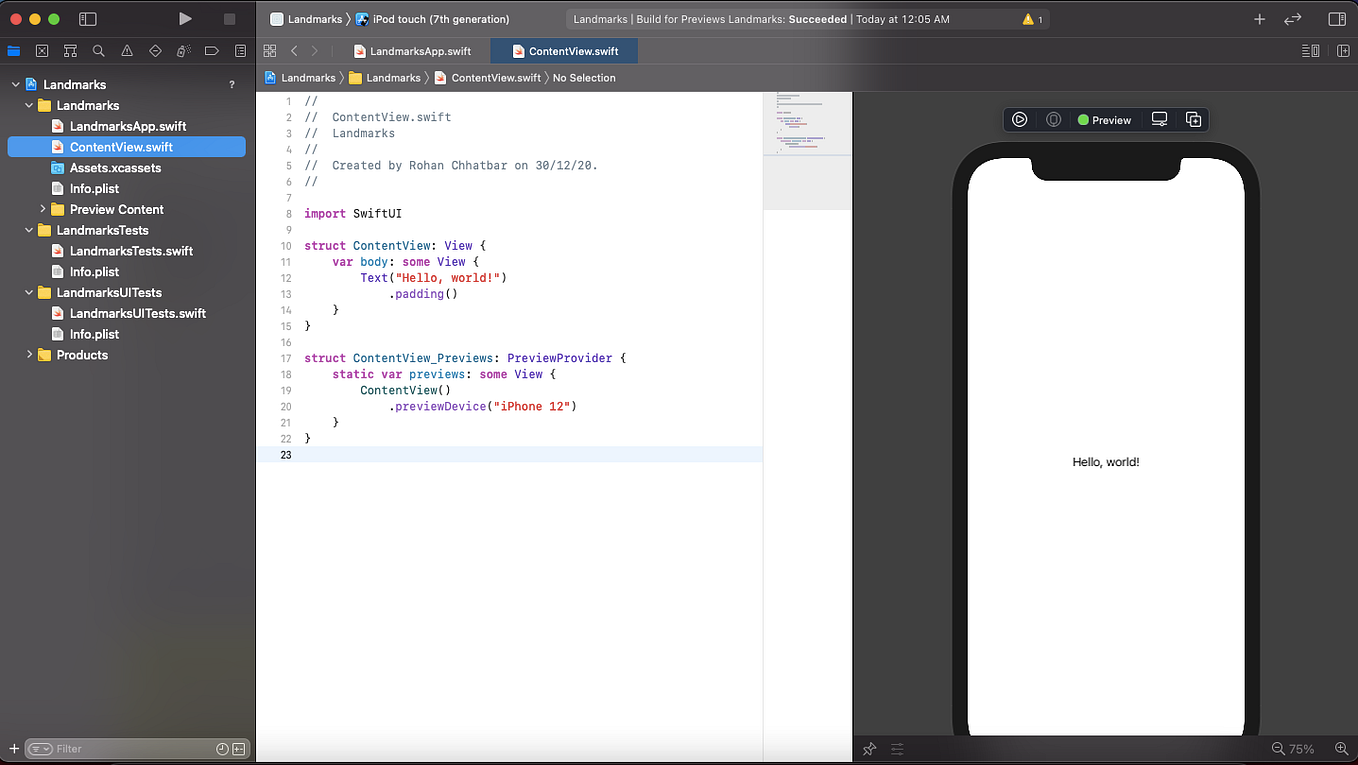Screen dimensions: 1358x765
Task: Open the Library with the plus button
Action: point(1259,18)
